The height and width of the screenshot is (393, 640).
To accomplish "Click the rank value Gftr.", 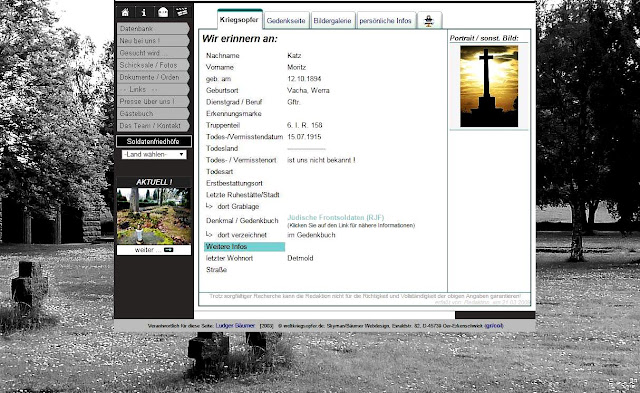I will (x=293, y=102).
